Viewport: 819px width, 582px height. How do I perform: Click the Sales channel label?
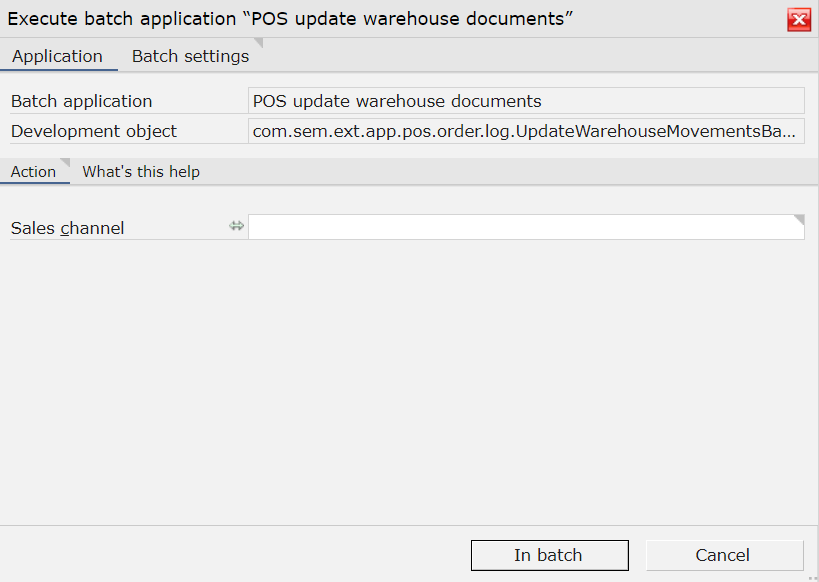[x=67, y=228]
